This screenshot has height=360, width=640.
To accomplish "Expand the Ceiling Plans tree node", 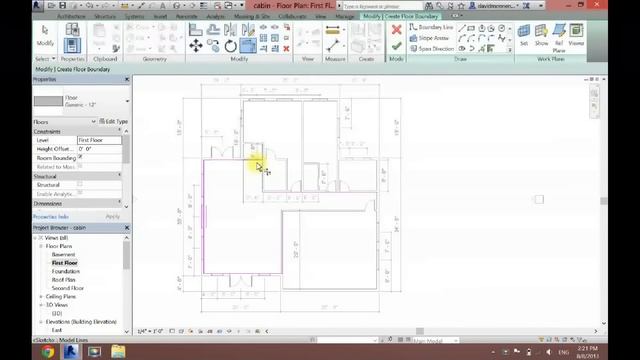I will [41, 296].
